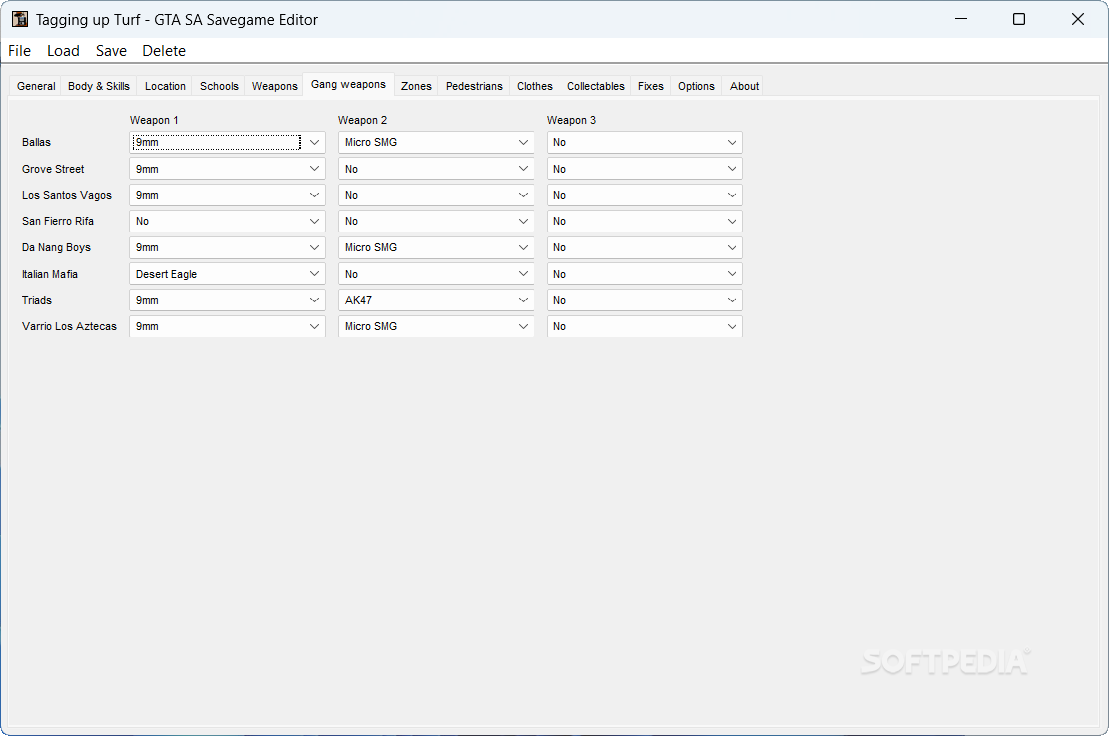1109x736 pixels.
Task: Open Grove Street Weapon 2 dropdown
Action: click(436, 169)
